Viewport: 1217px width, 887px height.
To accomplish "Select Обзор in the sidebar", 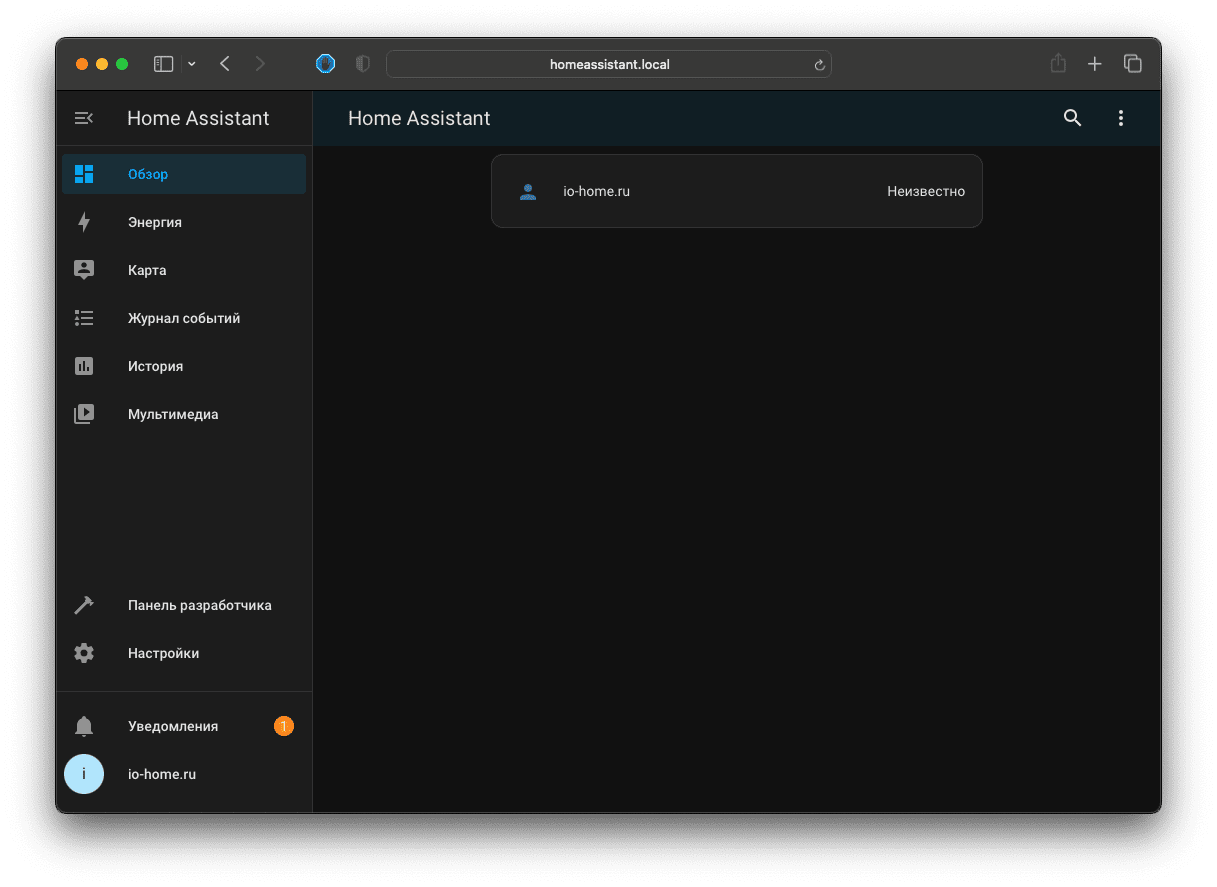I will click(x=184, y=174).
